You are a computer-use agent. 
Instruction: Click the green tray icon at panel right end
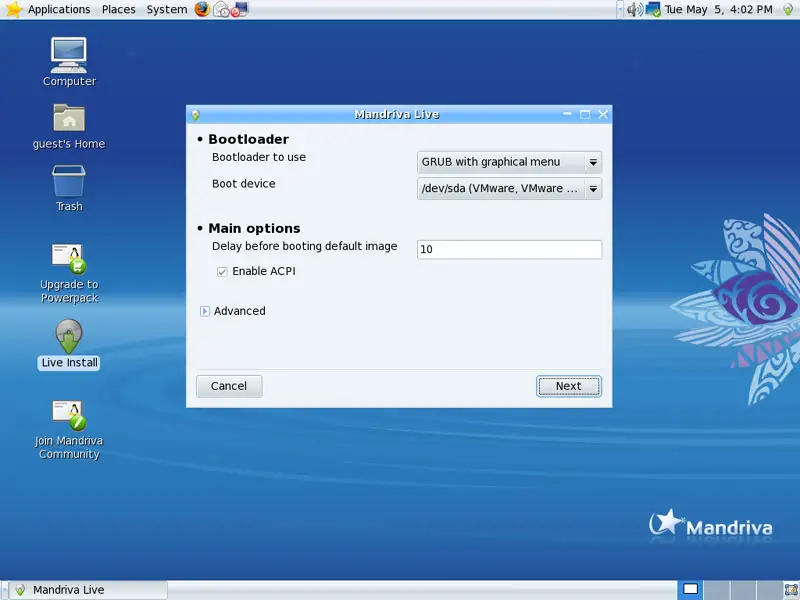click(788, 9)
